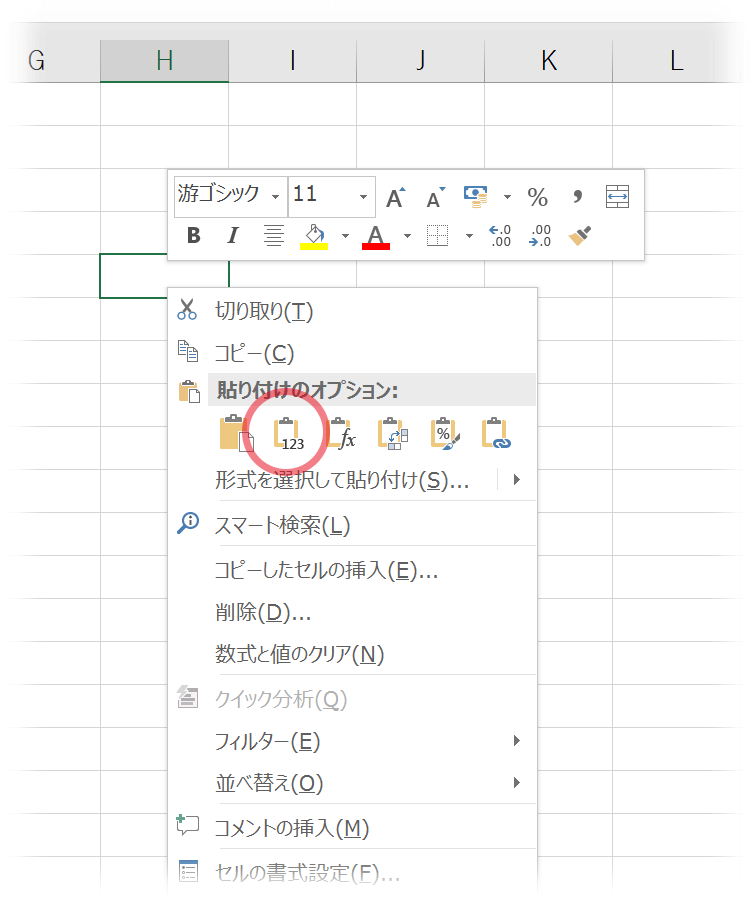The width and height of the screenshot is (754, 901).
Task: Choose スマート検索(L)
Action: point(353,525)
